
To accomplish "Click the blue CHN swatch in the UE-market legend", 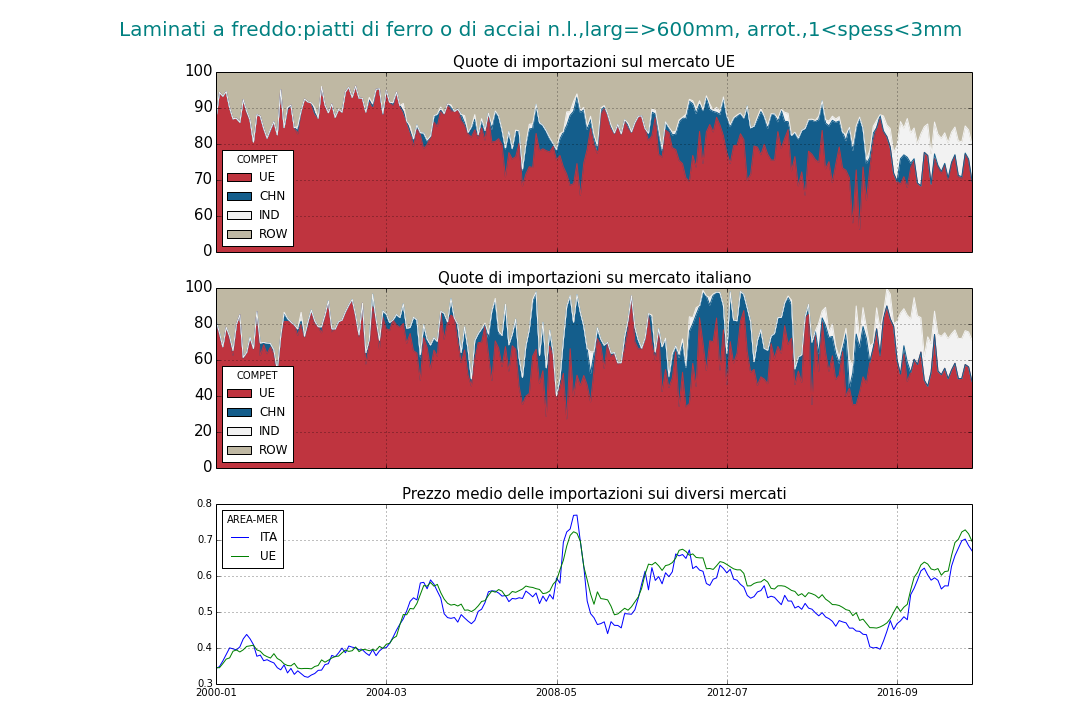I will [x=239, y=196].
